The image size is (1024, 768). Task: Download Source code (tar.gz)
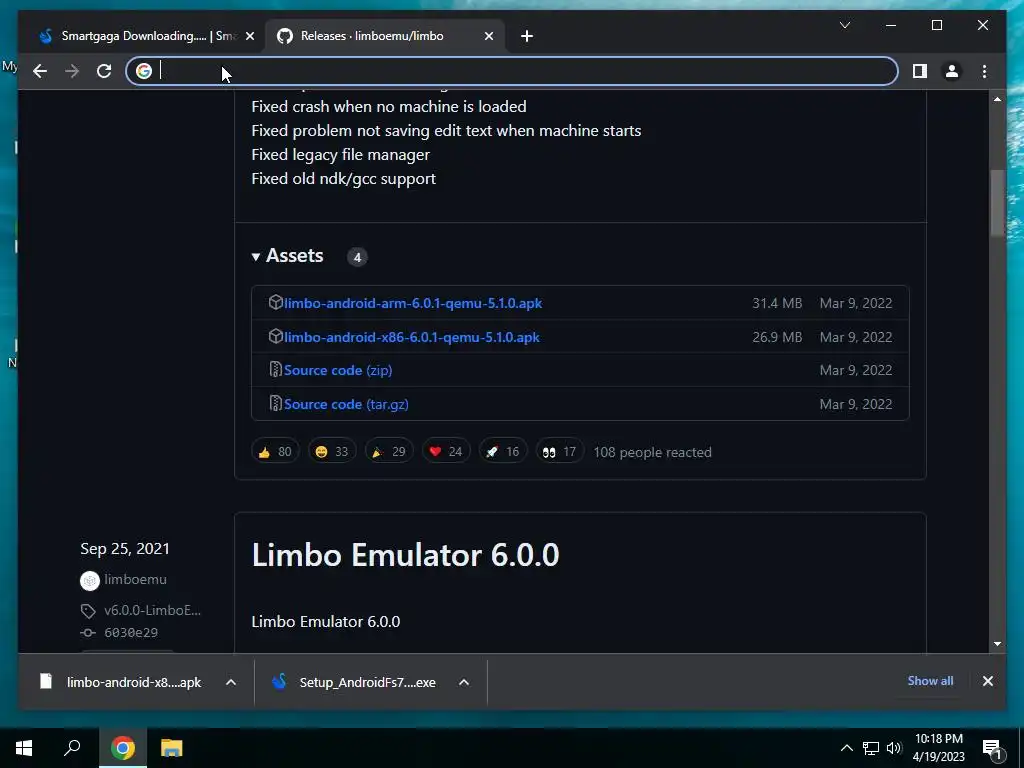pyautogui.click(x=346, y=404)
